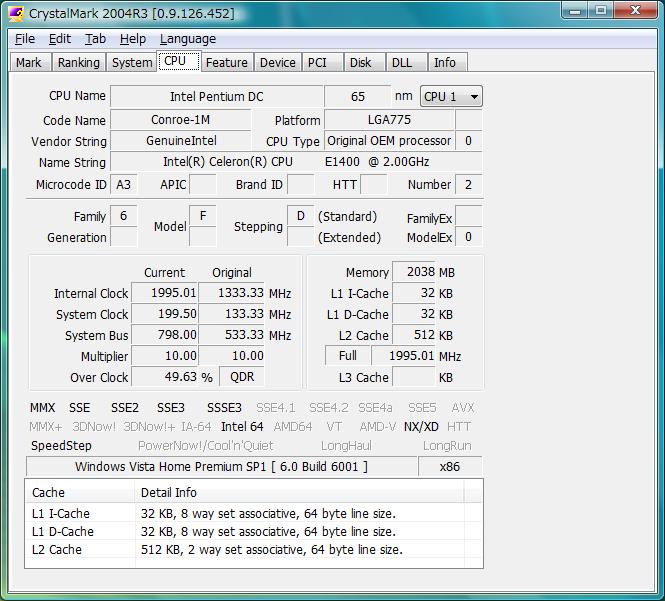665x601 pixels.
Task: Click the Microcode ID value A3
Action: click(123, 185)
